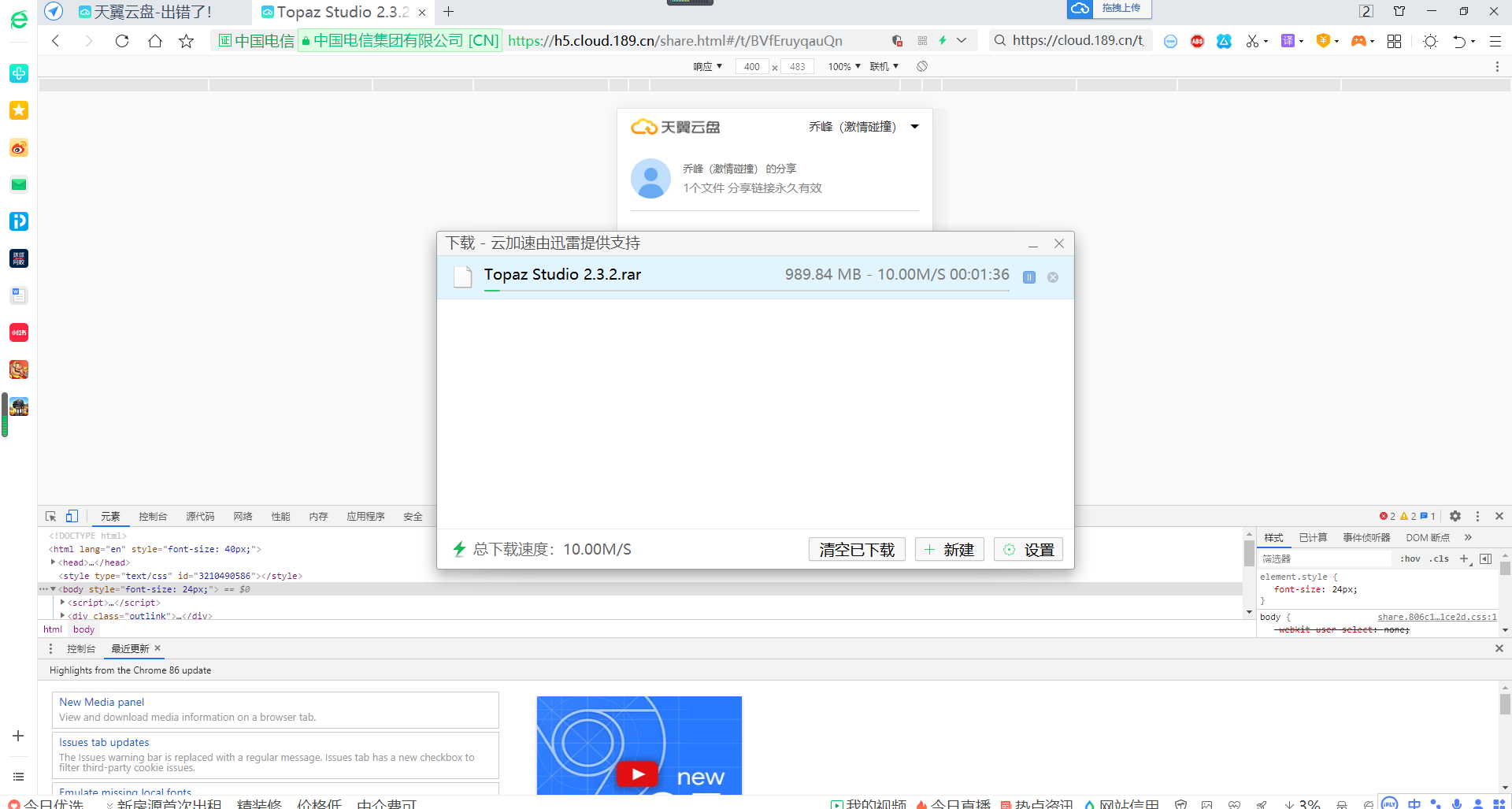Image resolution: width=1512 pixels, height=809 pixels.
Task: Add a sidebar app with plus icon
Action: coord(18,736)
